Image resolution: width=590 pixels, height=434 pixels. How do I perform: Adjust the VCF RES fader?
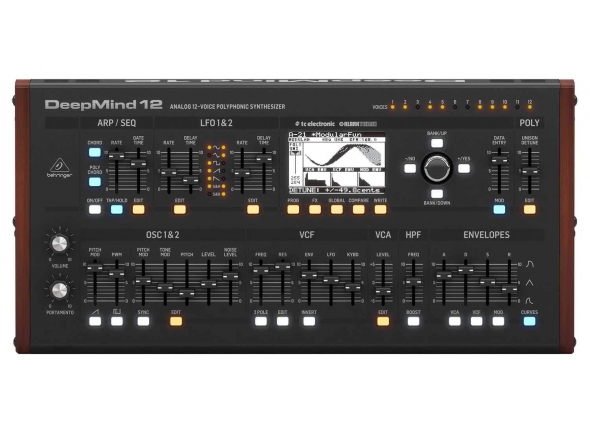point(283,266)
